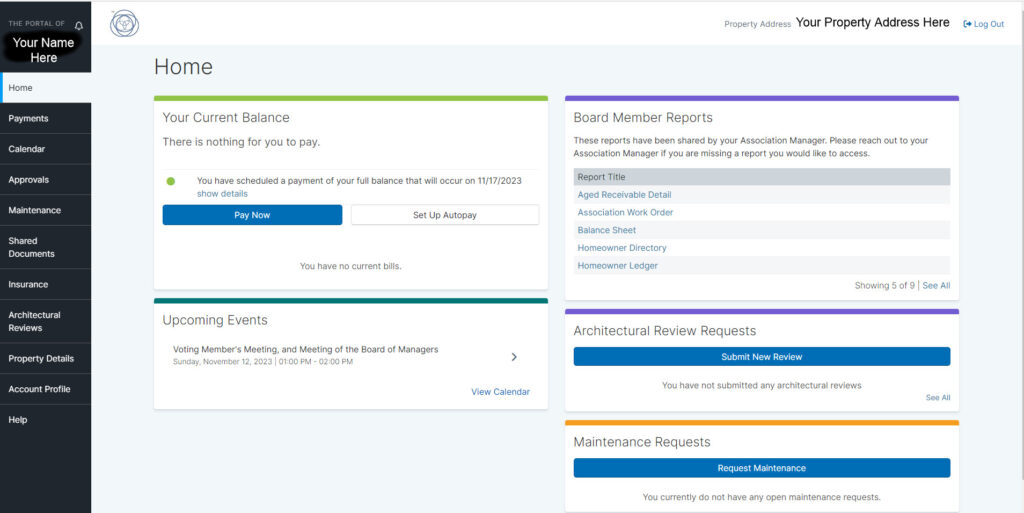Go to Calendar in sidebar menu

point(27,149)
